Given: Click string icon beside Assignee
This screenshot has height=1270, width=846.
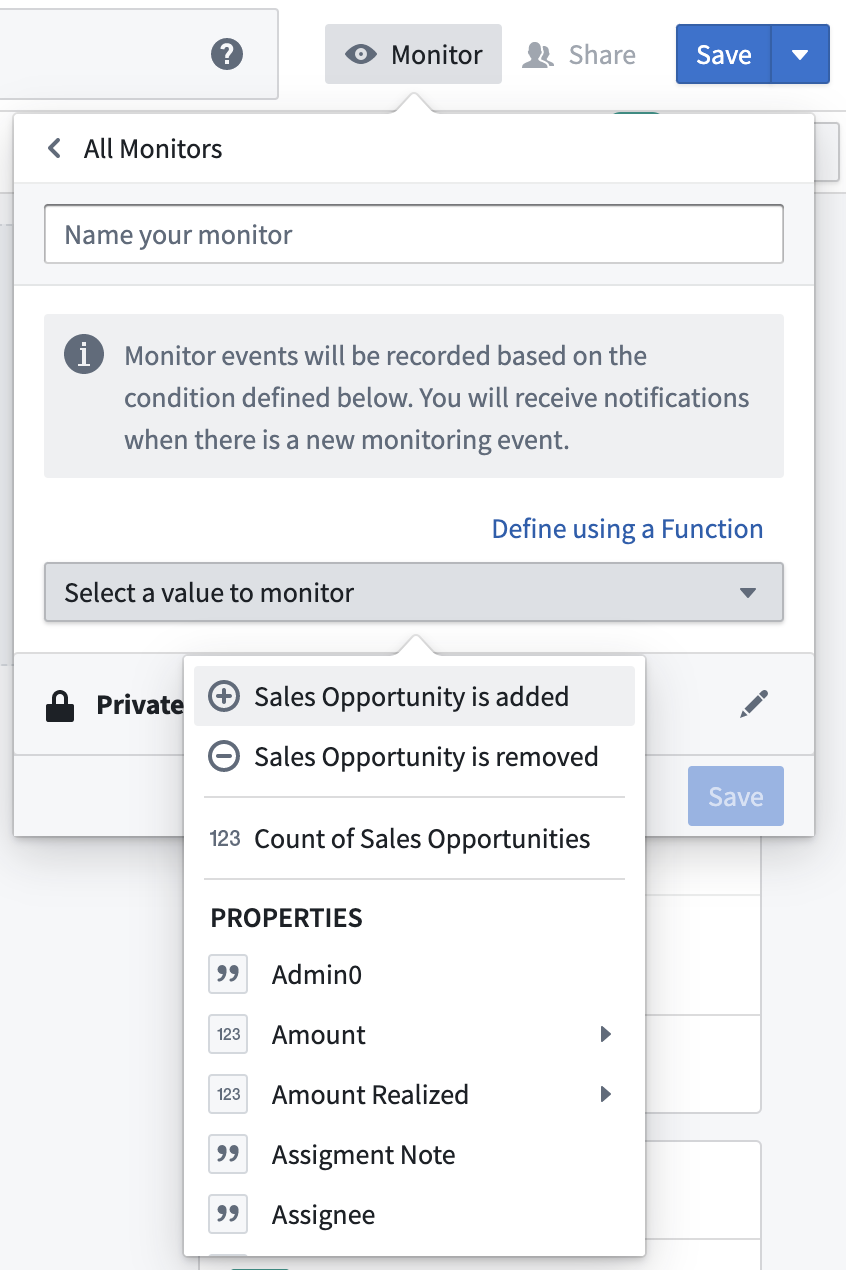Looking at the screenshot, I should pos(228,1214).
